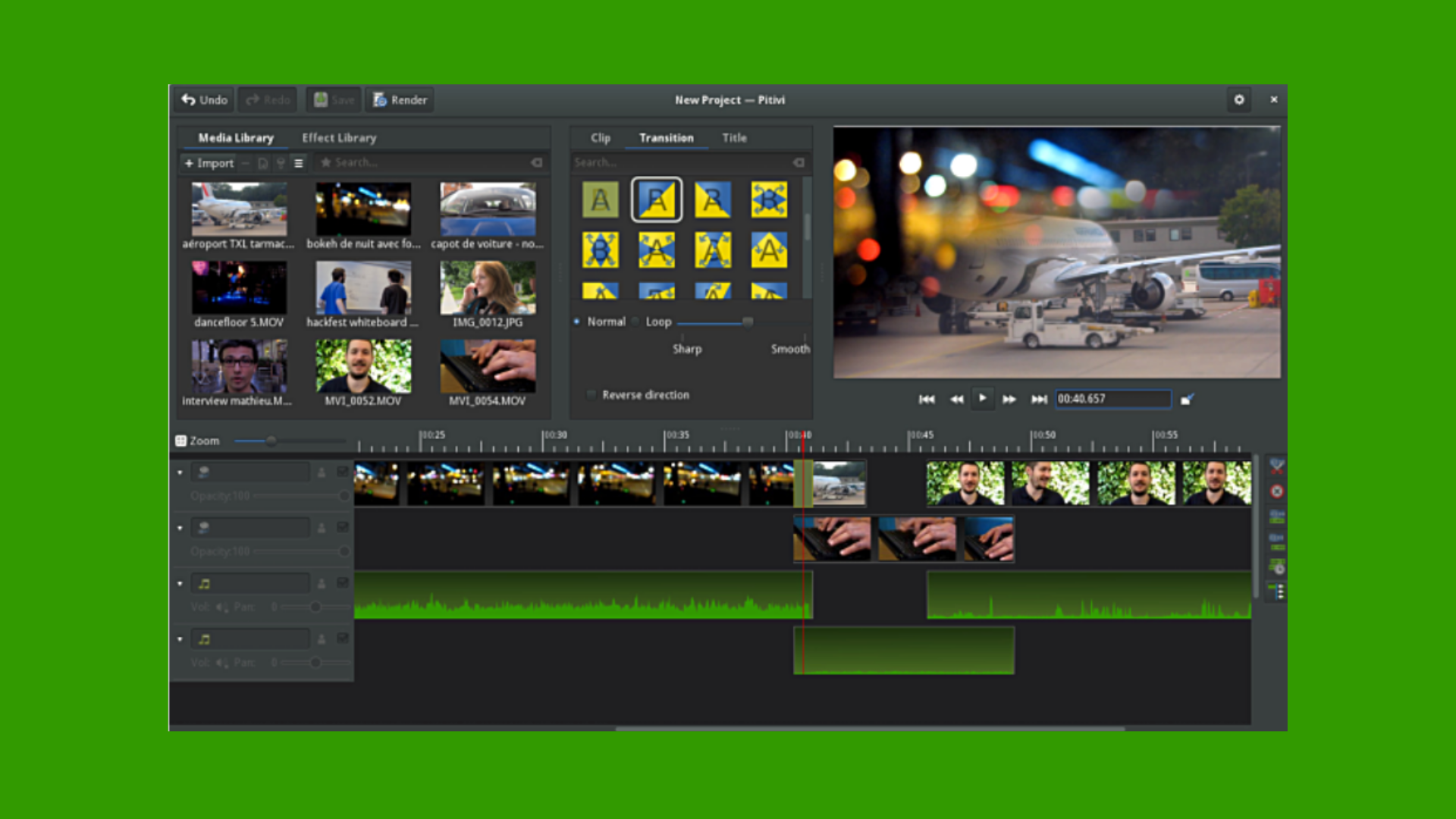The image size is (1456, 819).
Task: Collapse the first audio layer arrow
Action: [x=180, y=583]
